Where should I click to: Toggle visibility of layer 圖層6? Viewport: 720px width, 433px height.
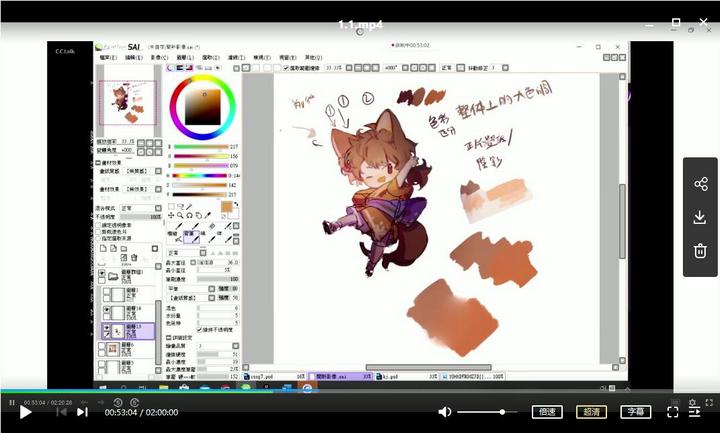tap(102, 346)
